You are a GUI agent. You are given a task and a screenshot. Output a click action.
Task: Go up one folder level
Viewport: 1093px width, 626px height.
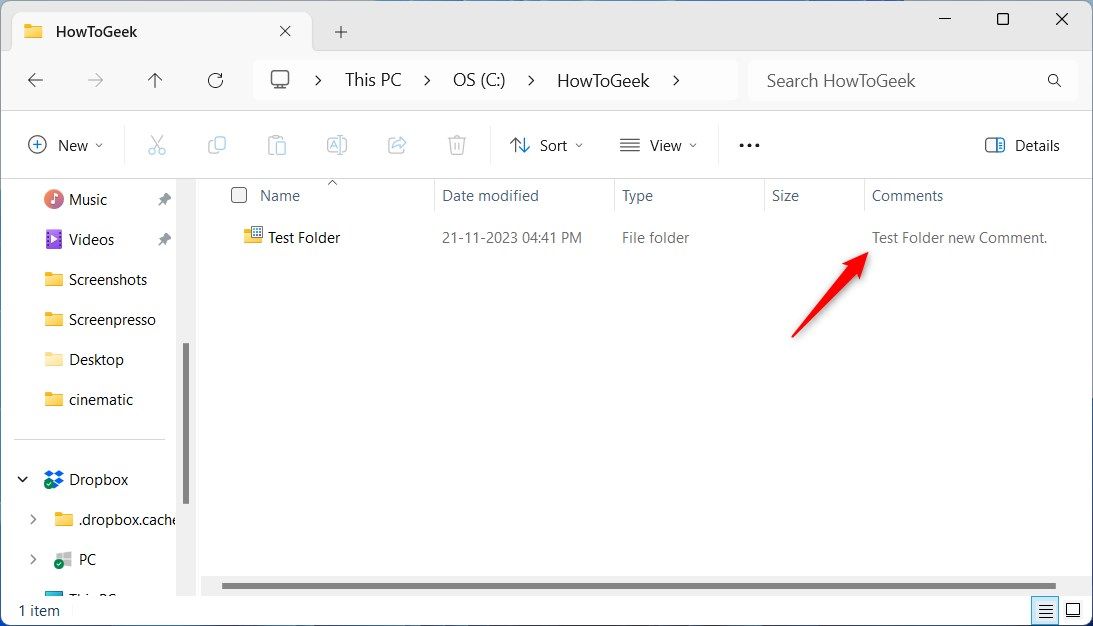coord(155,80)
